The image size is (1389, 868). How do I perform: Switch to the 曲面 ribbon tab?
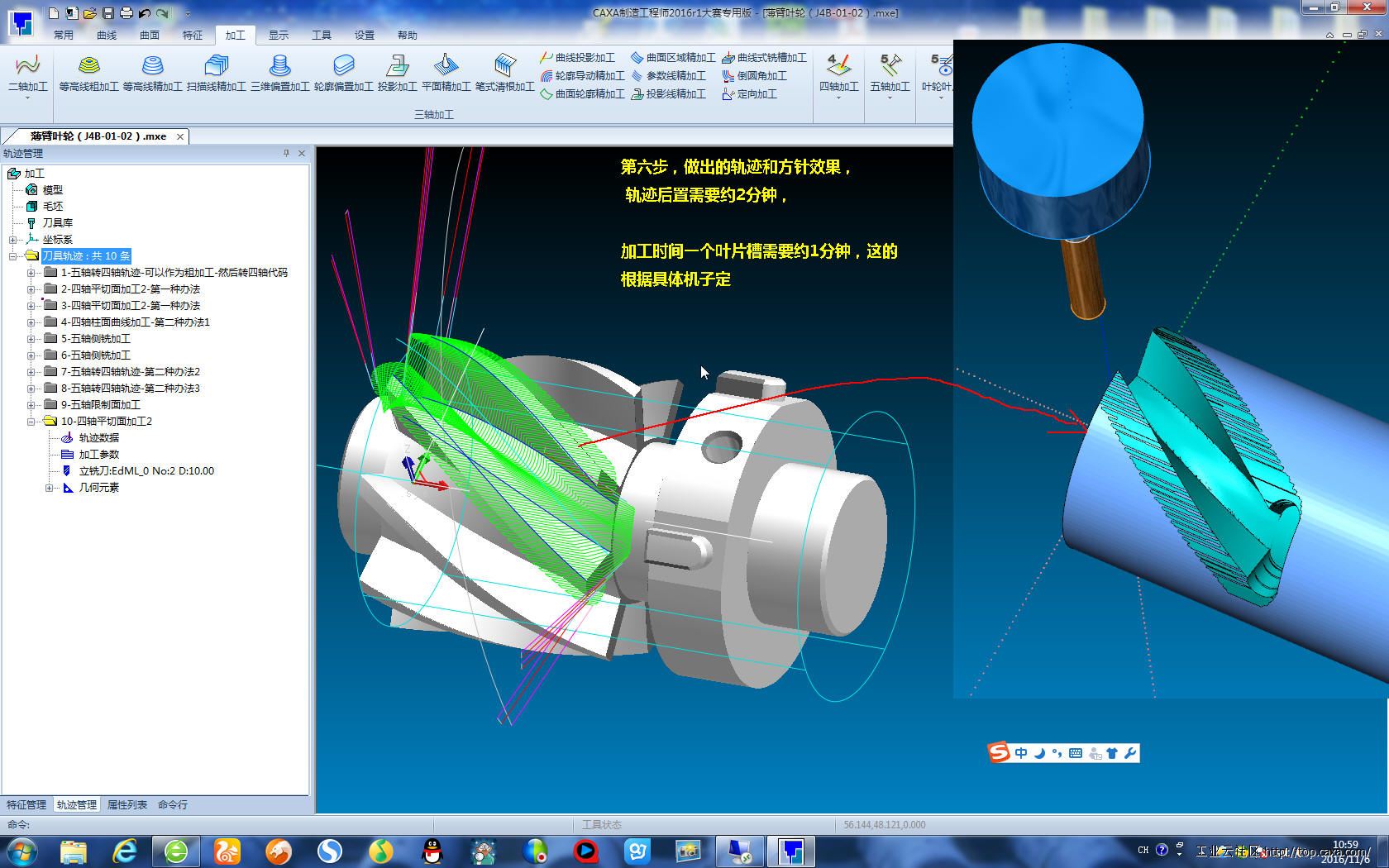click(150, 35)
